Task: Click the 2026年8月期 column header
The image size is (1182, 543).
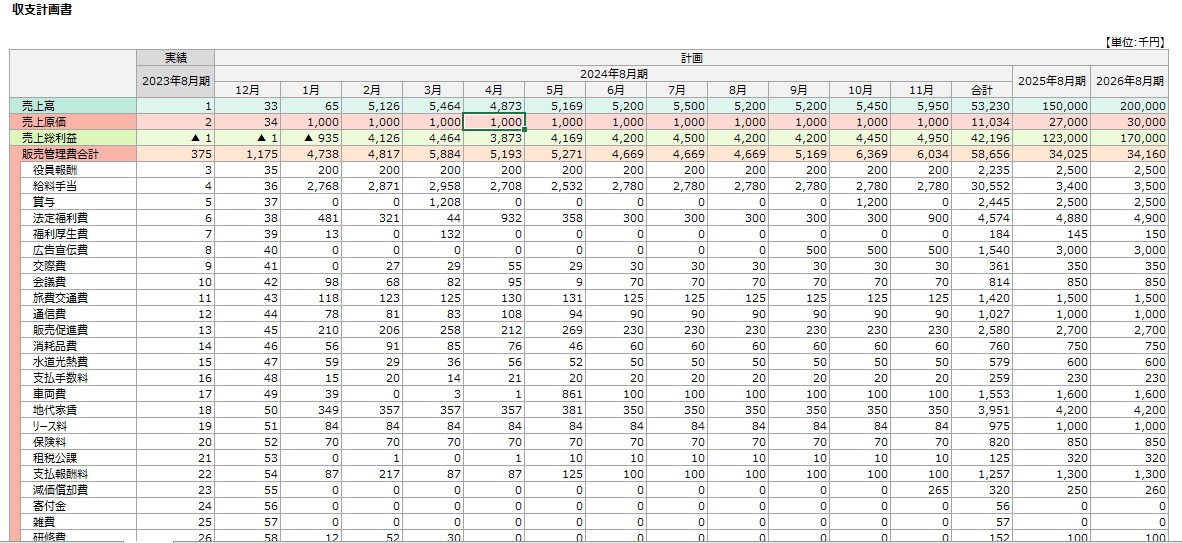Action: (1129, 82)
